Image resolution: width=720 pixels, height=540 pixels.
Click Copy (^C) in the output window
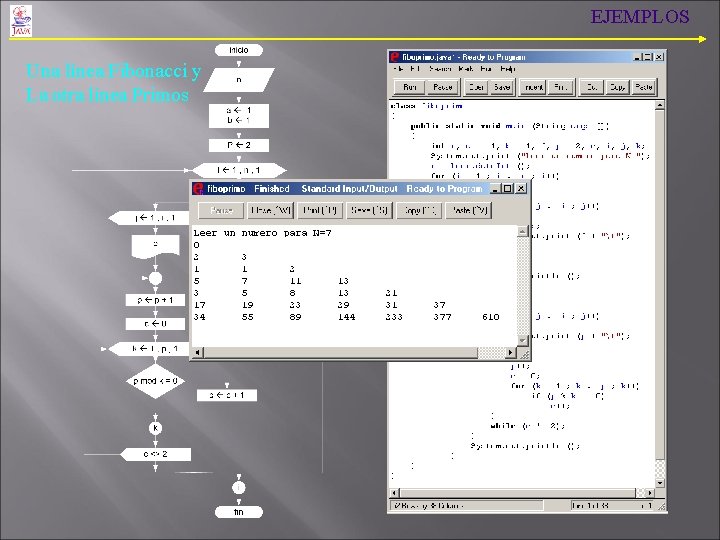[x=419, y=211]
